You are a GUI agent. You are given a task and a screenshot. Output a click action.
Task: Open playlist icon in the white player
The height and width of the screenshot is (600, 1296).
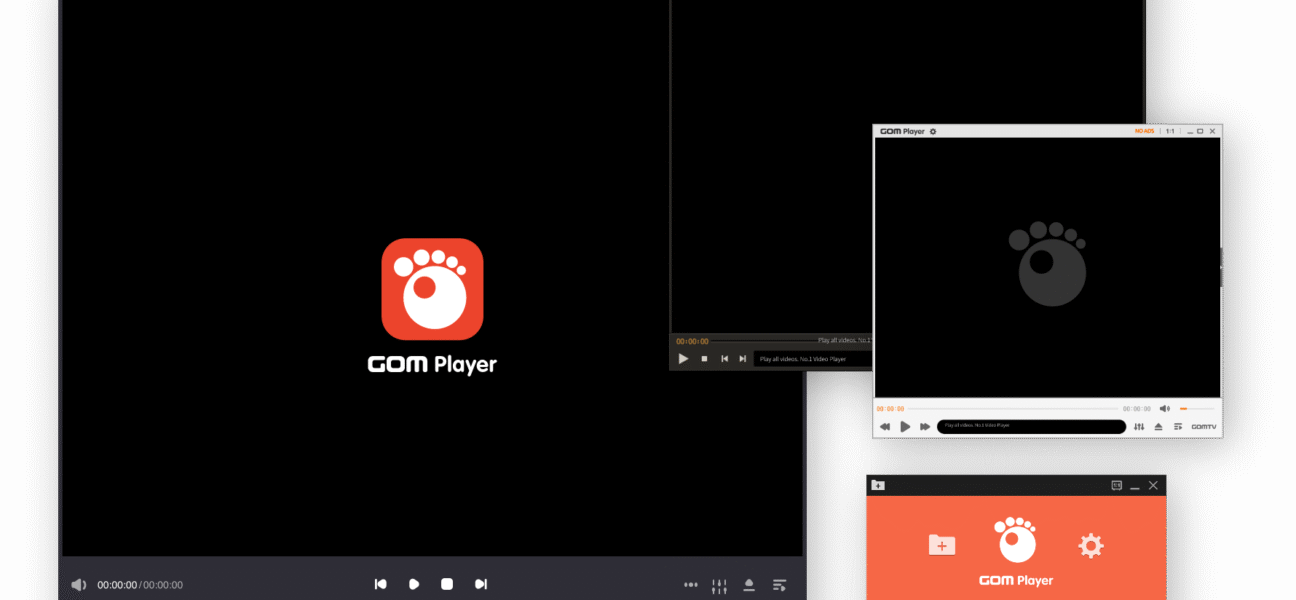click(x=1178, y=427)
